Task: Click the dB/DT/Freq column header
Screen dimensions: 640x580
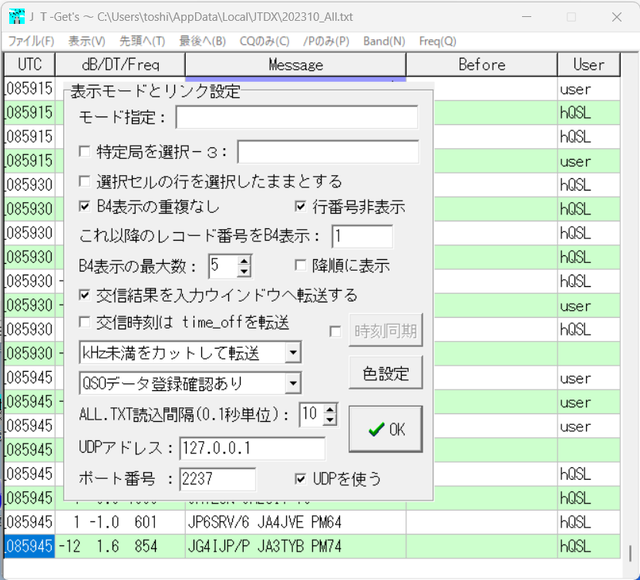Action: coord(120,64)
